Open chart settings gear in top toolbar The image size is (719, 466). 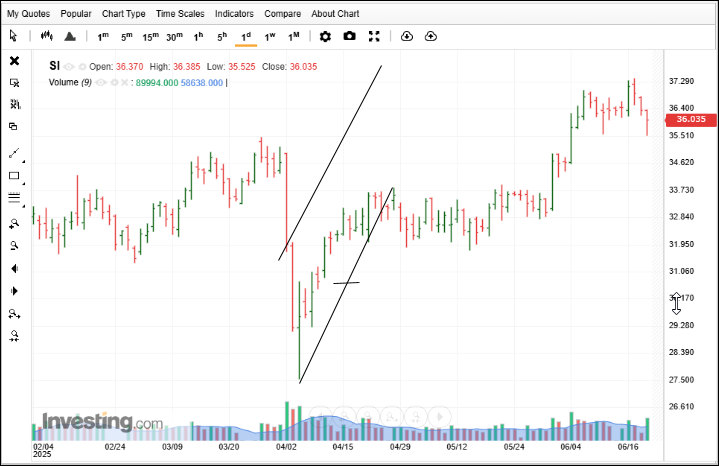coord(325,36)
